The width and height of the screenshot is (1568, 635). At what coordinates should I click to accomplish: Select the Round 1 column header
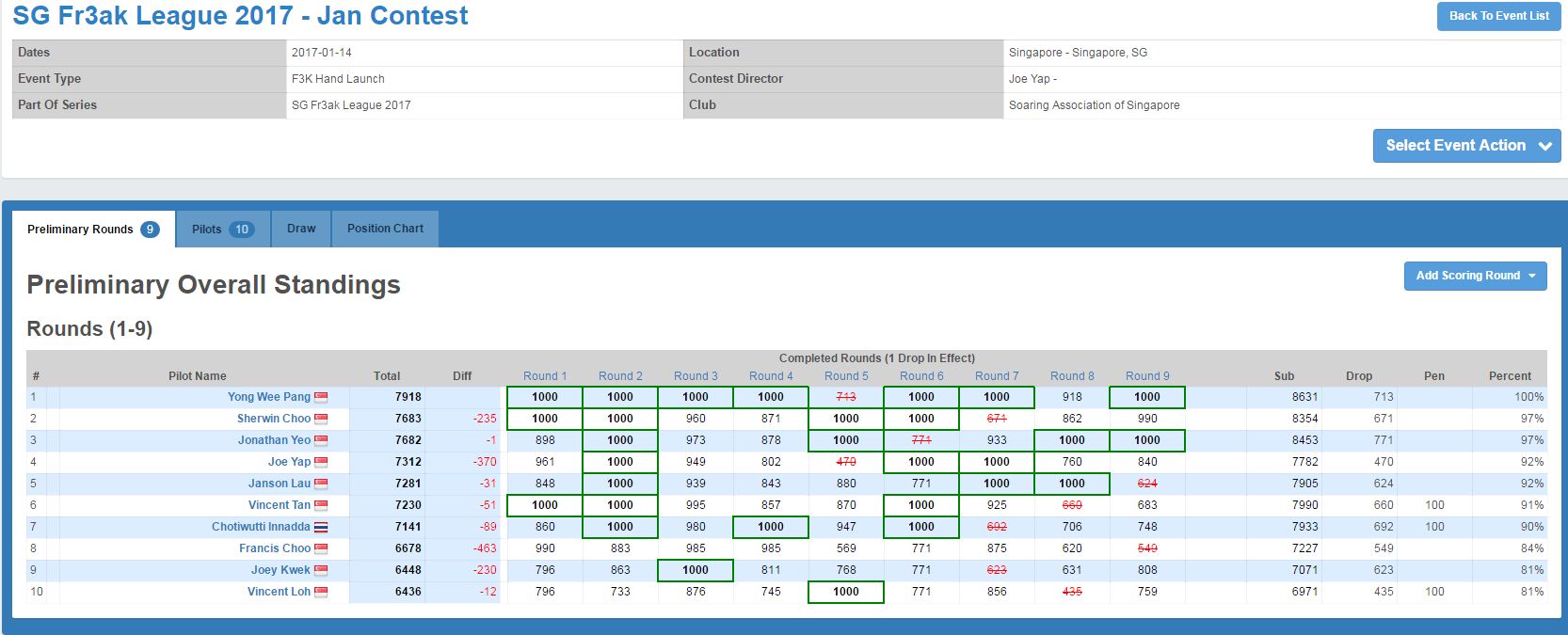(545, 376)
